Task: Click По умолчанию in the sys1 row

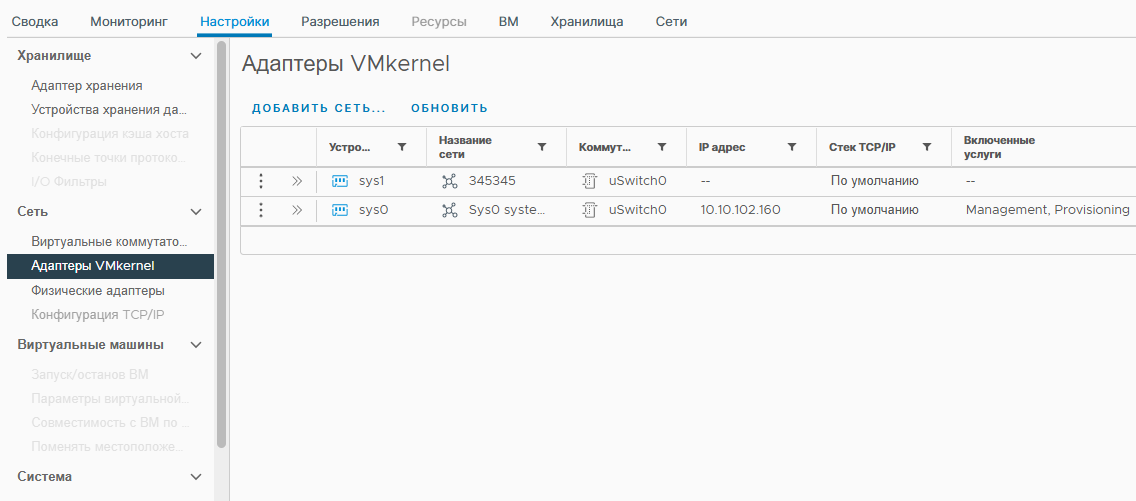Action: click(874, 181)
